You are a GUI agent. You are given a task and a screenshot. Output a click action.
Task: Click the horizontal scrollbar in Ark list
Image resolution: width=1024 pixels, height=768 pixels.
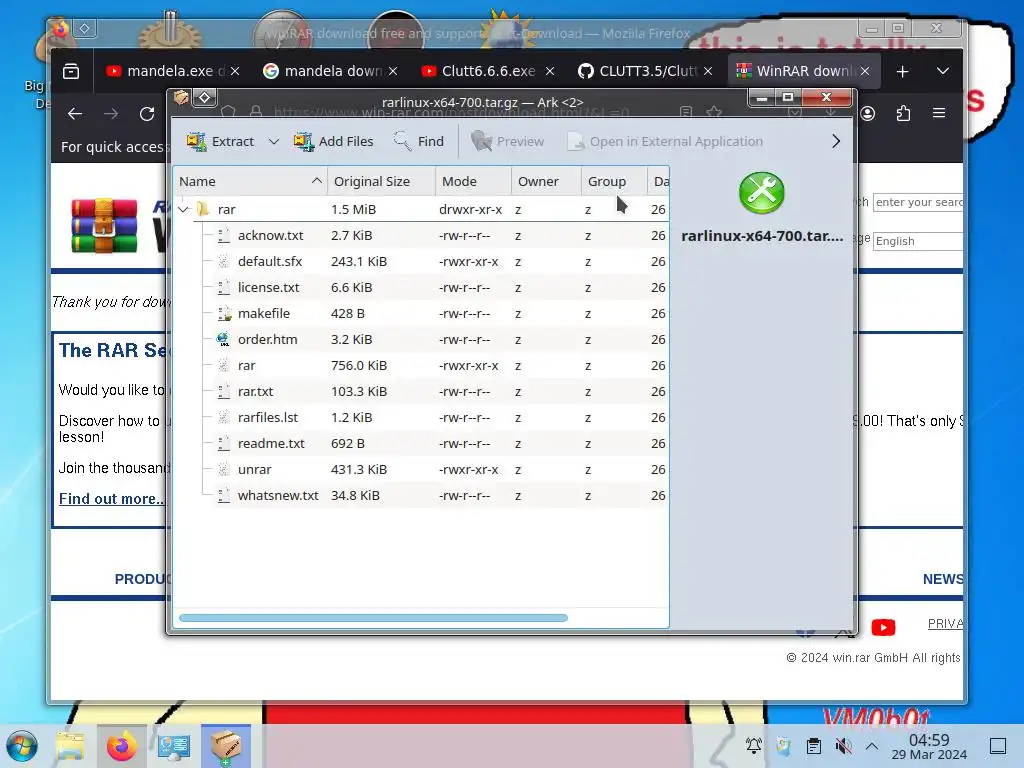pyautogui.click(x=373, y=618)
